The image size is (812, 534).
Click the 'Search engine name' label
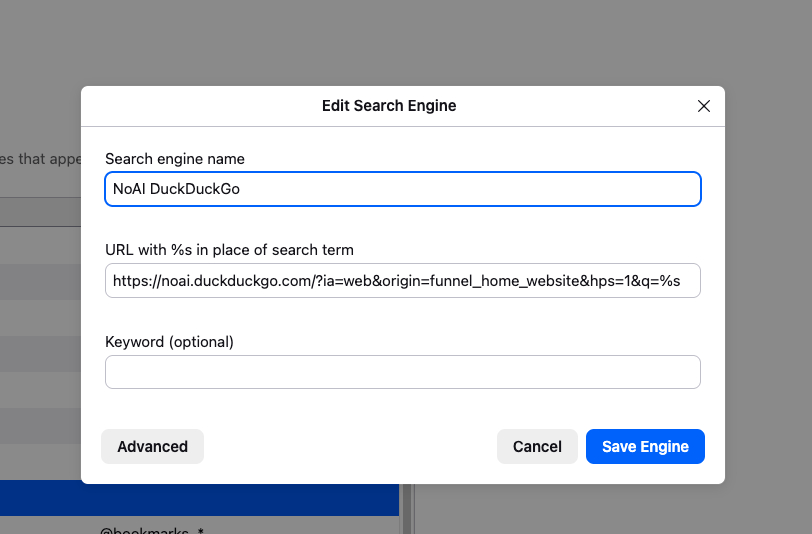175,159
